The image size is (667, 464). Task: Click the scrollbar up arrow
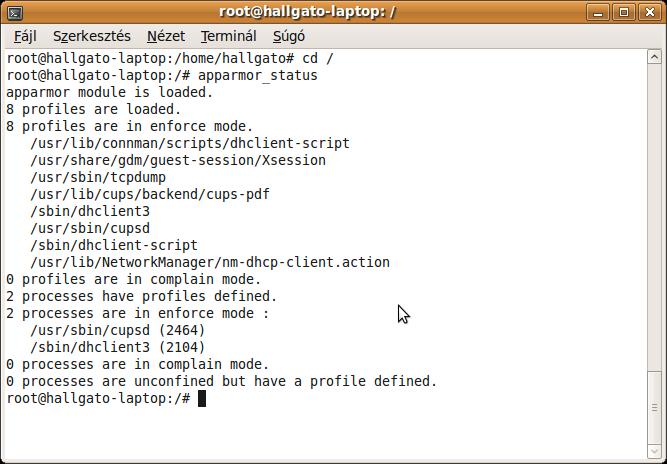[654, 57]
